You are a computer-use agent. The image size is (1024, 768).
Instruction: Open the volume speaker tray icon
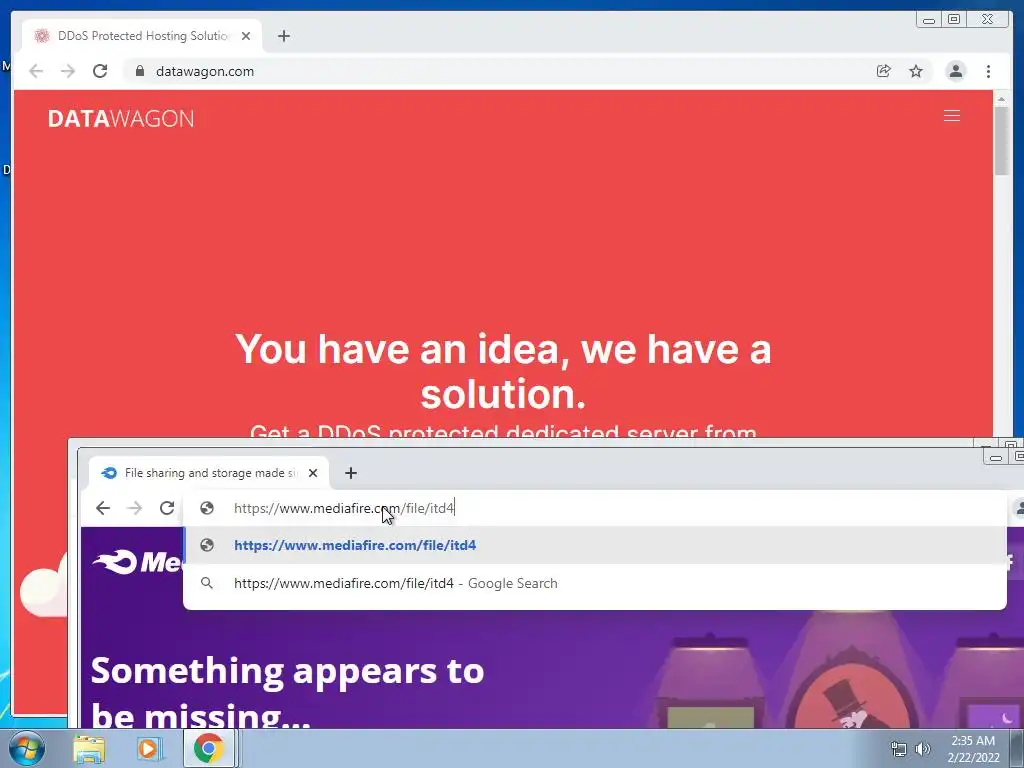tap(923, 749)
